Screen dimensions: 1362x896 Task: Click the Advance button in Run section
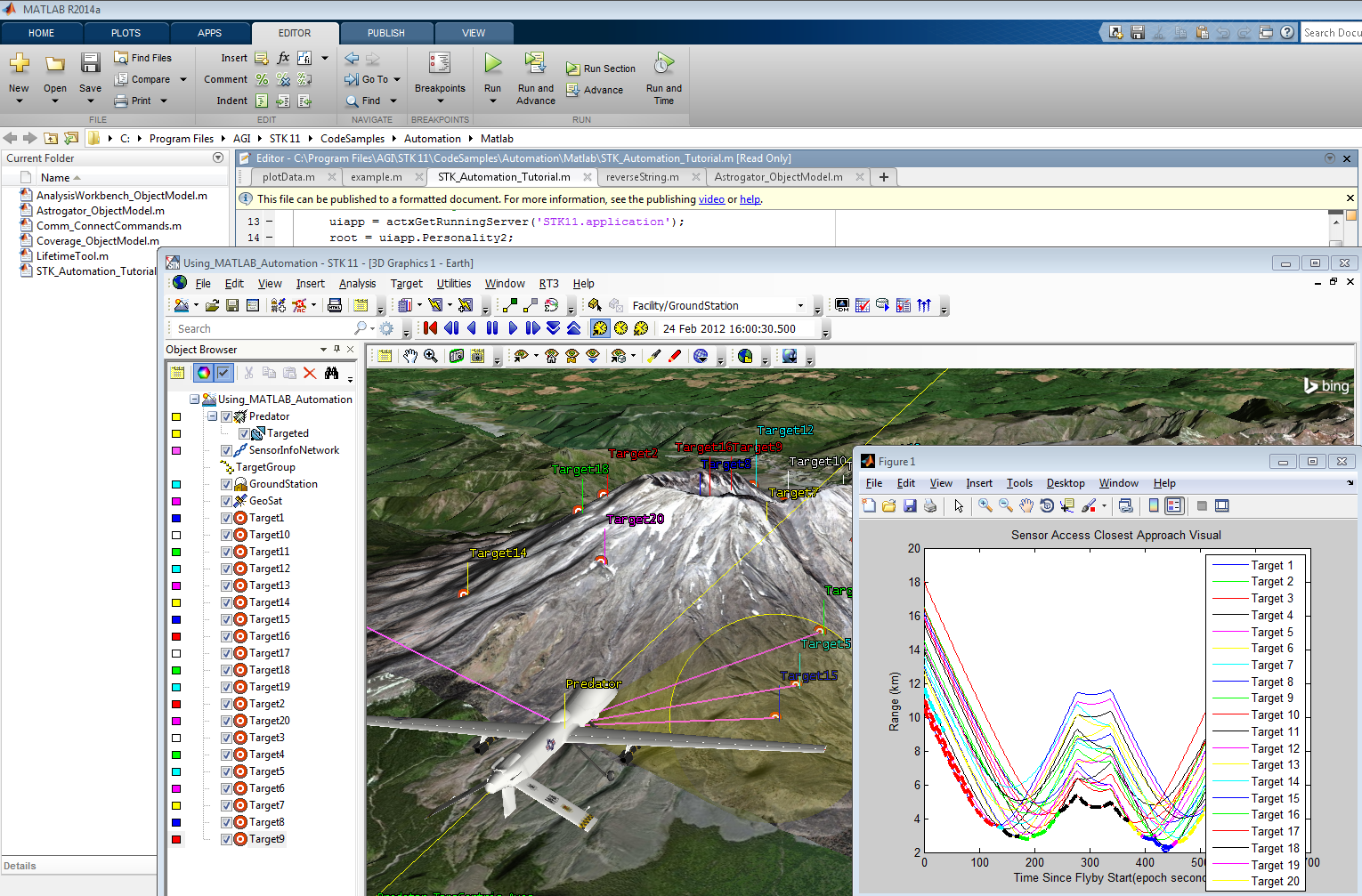(x=595, y=90)
